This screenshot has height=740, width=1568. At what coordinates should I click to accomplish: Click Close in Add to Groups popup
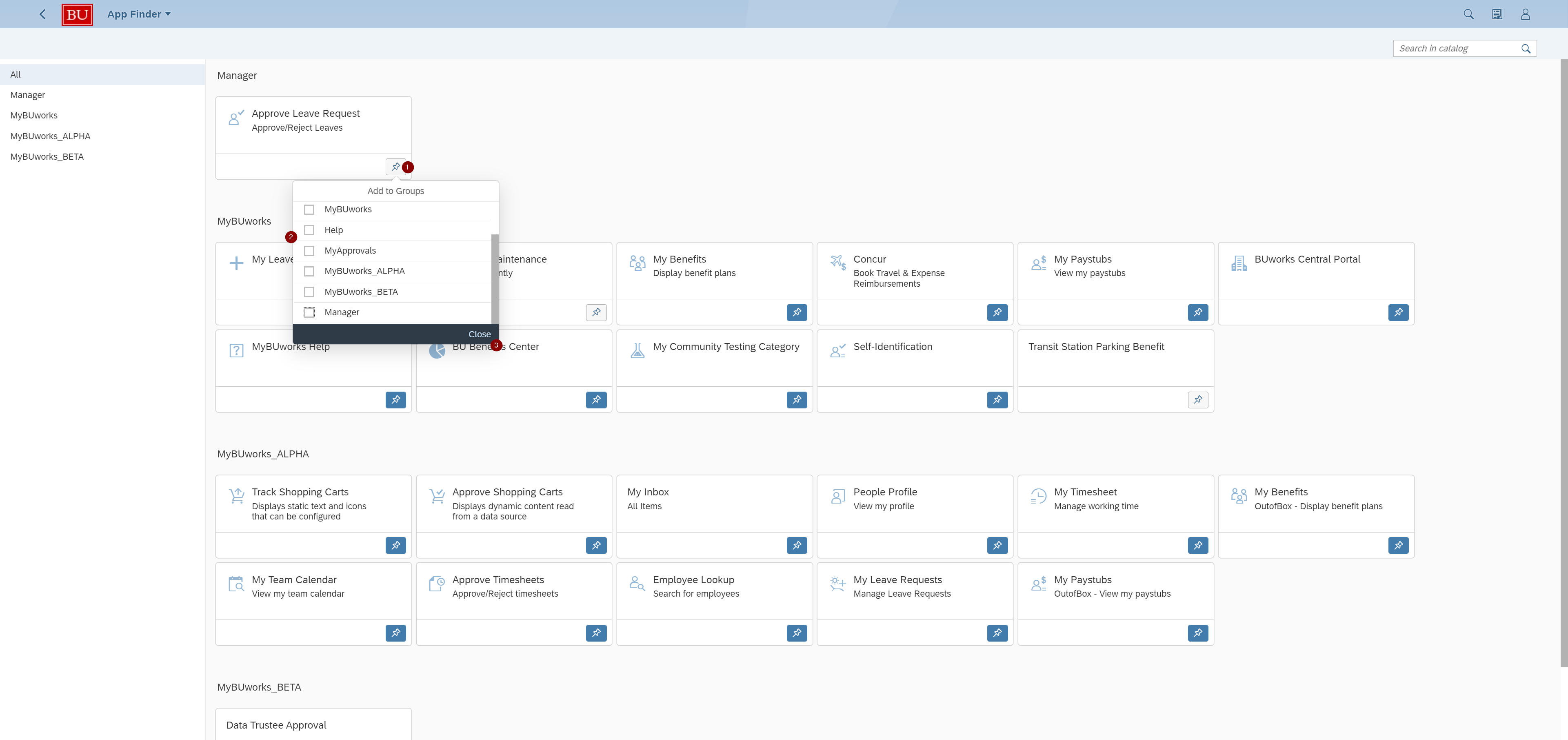coord(479,334)
